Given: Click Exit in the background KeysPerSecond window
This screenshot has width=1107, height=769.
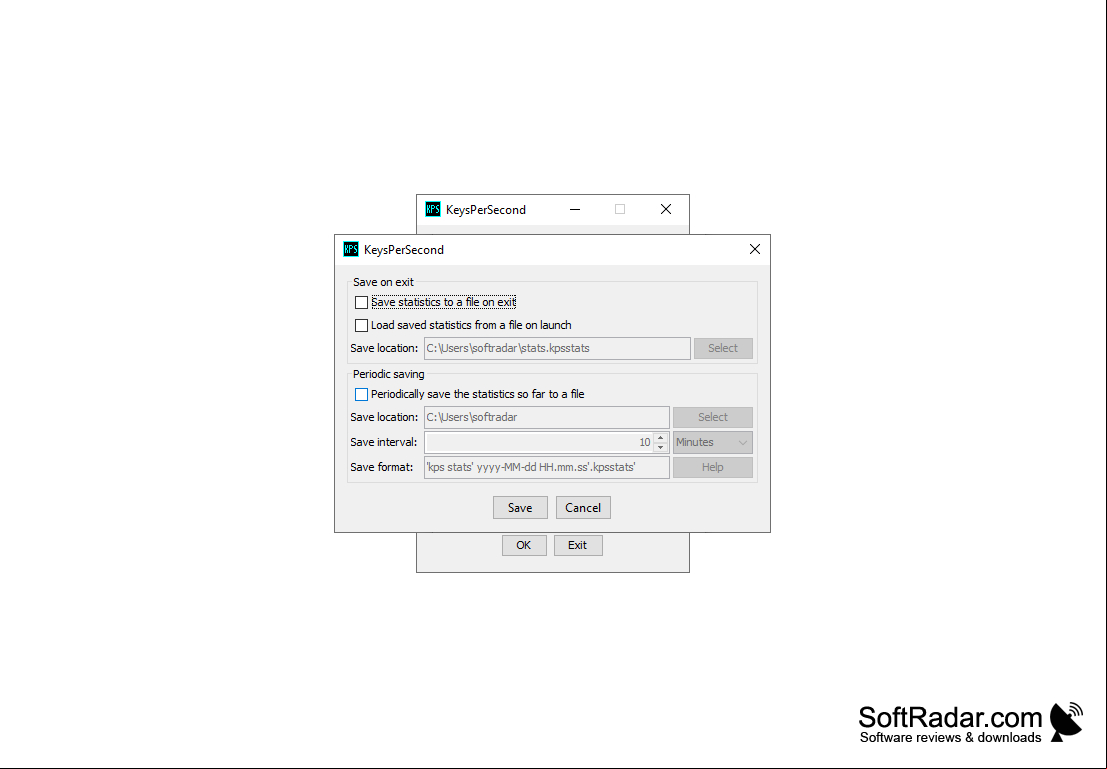Looking at the screenshot, I should click(578, 545).
